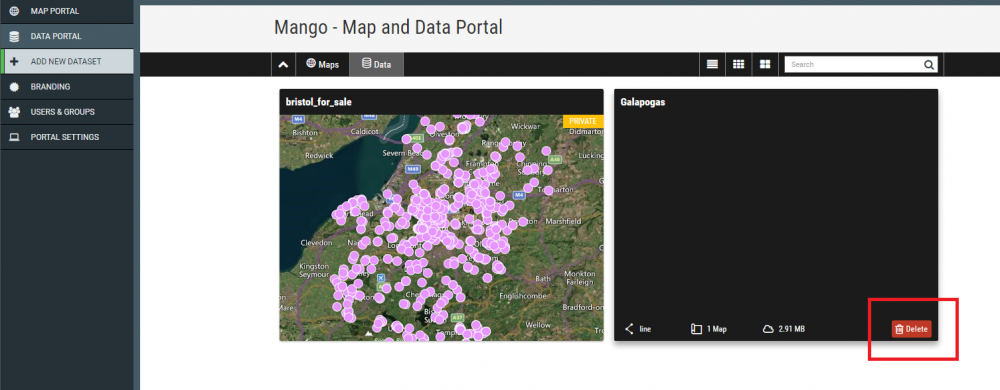Viewport: 1000px width, 390px height.
Task: Click the line share icon on Galapogas
Action: coord(629,329)
